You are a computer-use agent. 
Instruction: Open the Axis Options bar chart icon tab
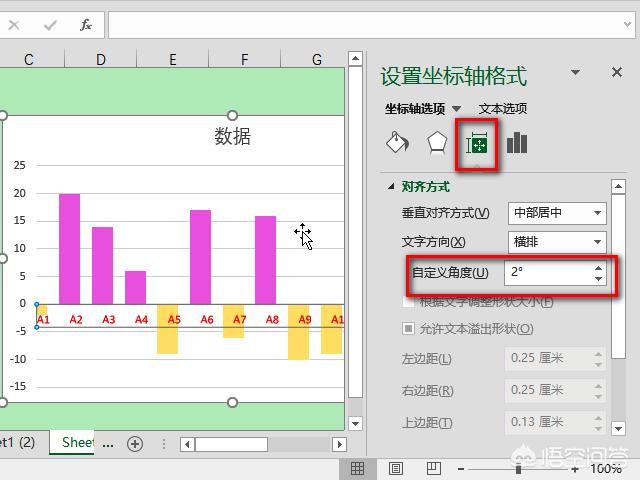[517, 143]
